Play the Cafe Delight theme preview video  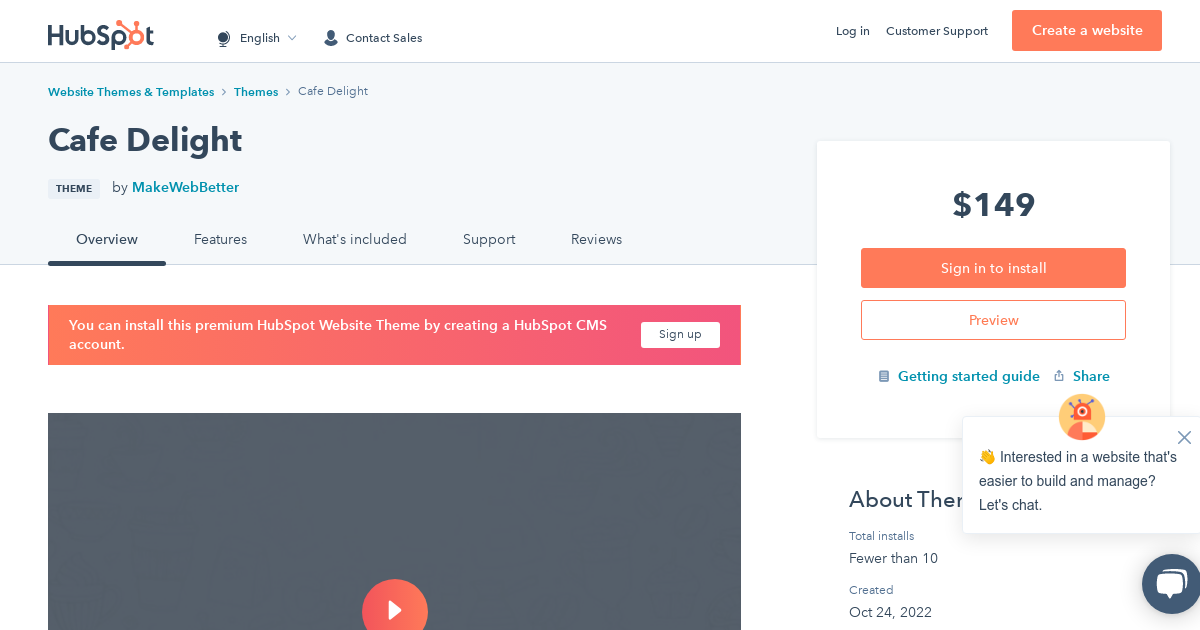tap(395, 608)
